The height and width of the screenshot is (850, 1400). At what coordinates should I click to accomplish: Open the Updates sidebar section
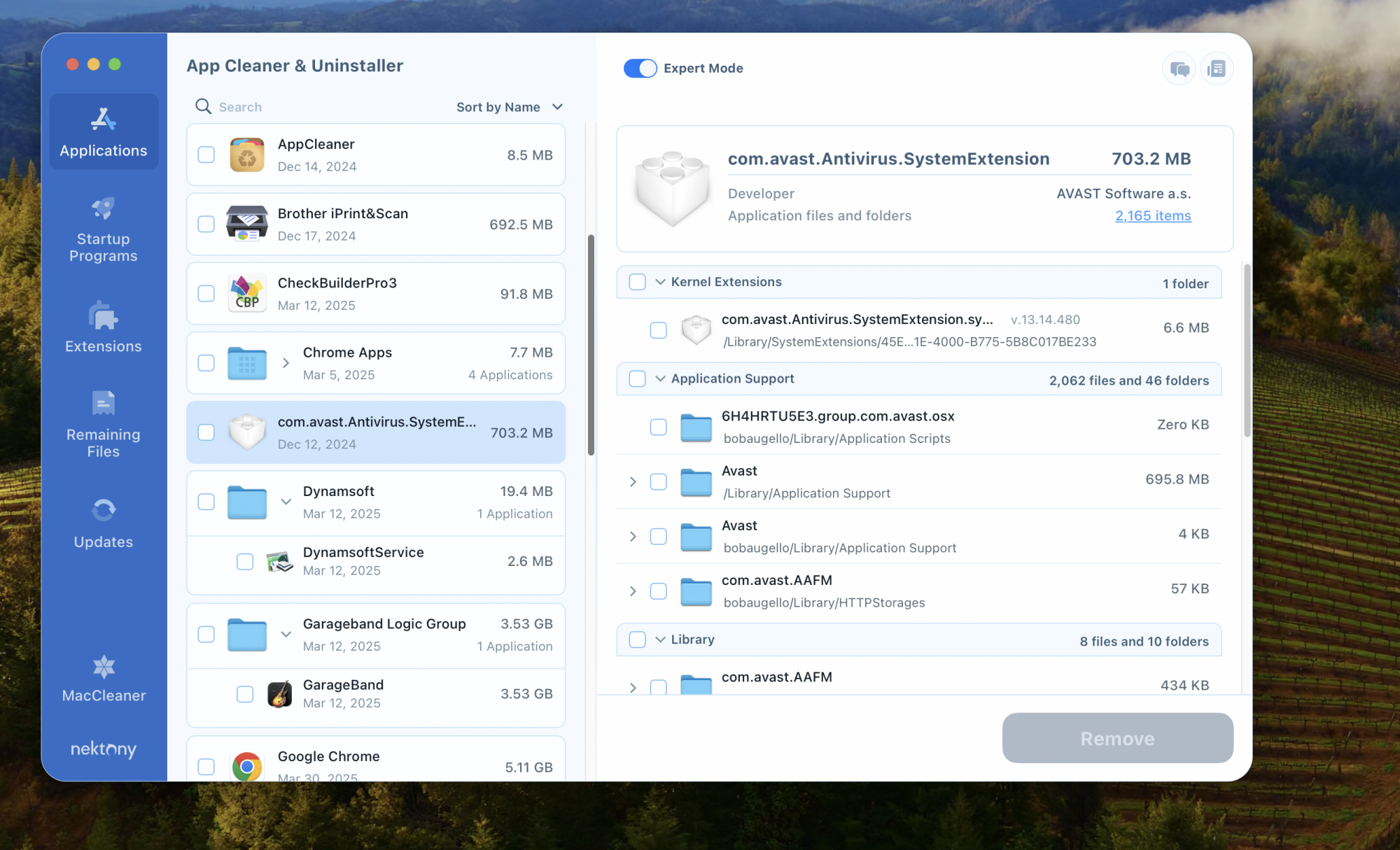[104, 523]
